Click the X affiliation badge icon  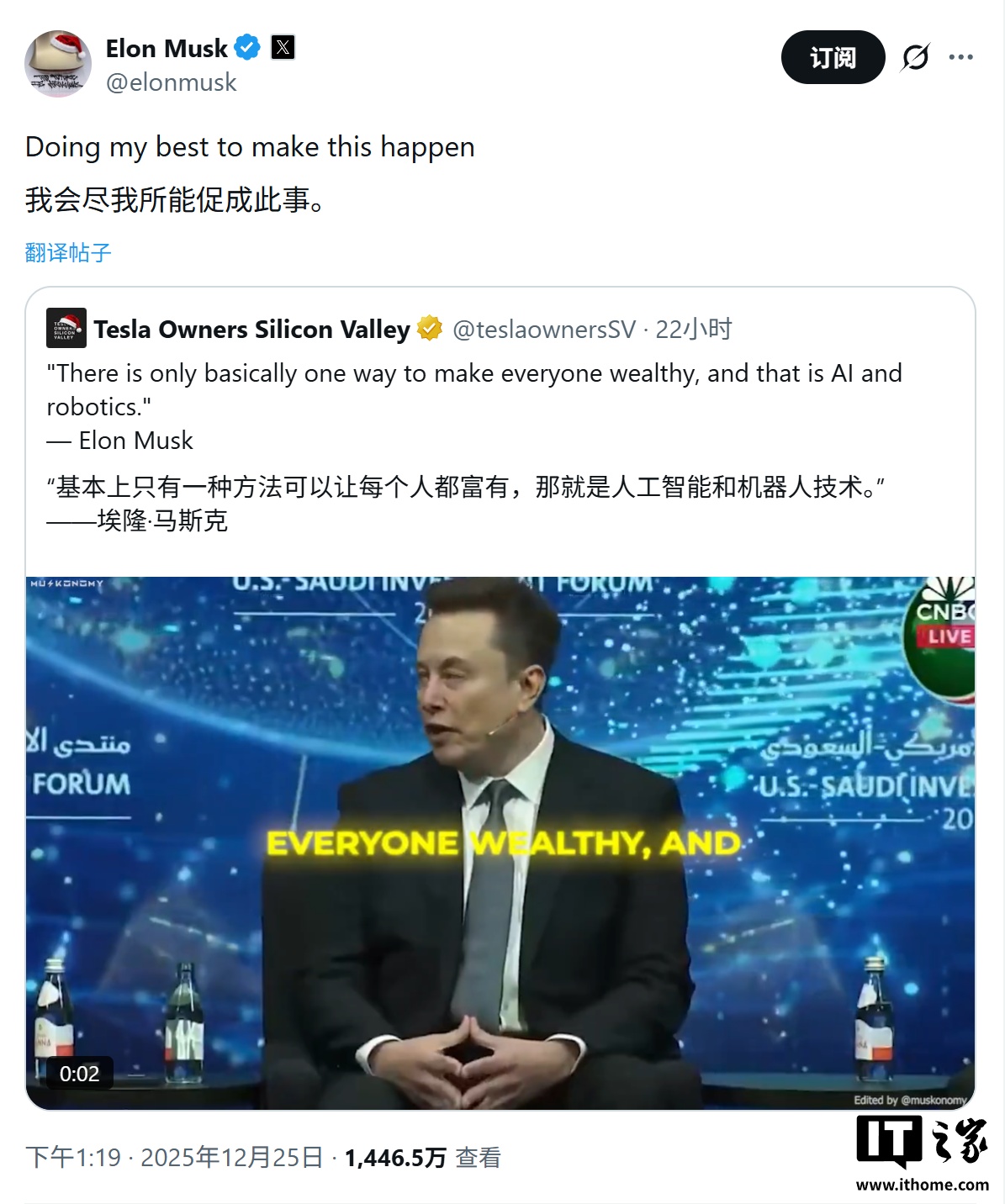pyautogui.click(x=283, y=48)
